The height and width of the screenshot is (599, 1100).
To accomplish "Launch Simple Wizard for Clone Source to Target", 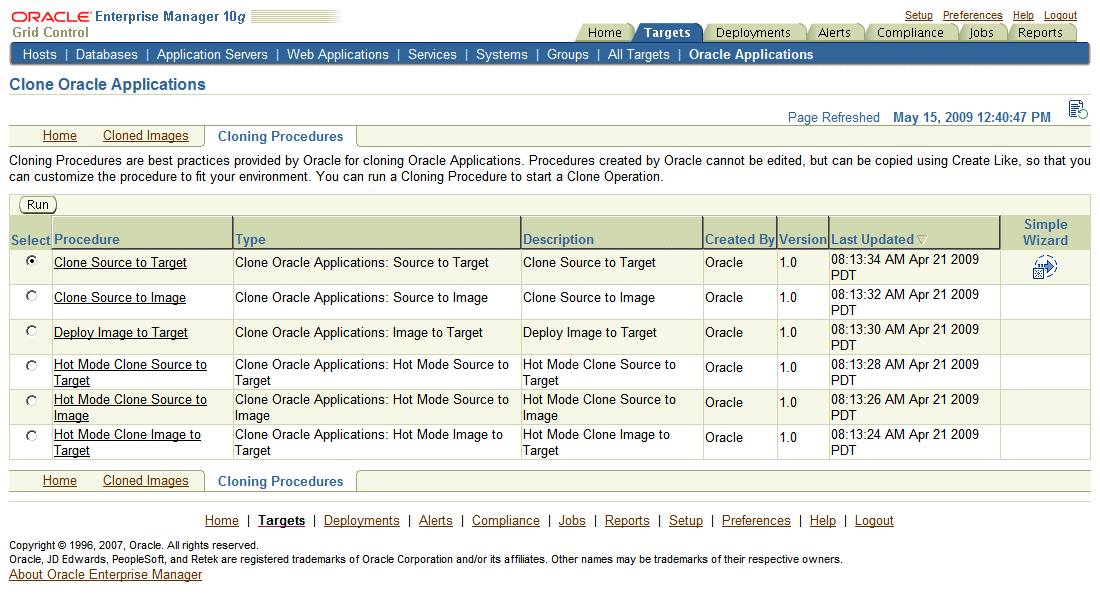I will (x=1045, y=267).
